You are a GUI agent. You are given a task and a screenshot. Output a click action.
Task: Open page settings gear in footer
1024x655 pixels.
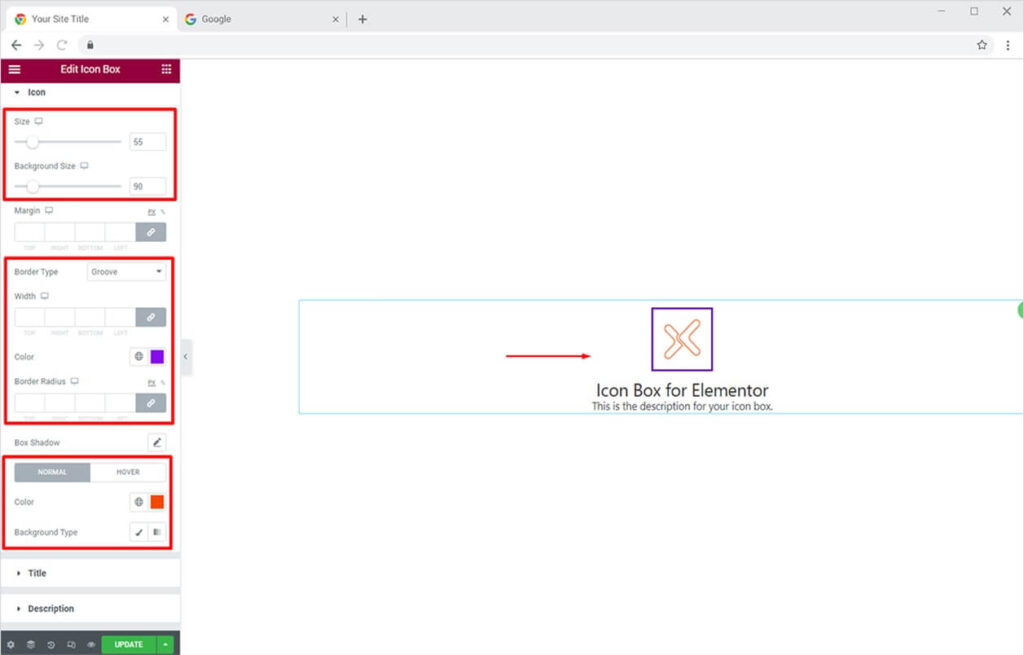click(11, 645)
